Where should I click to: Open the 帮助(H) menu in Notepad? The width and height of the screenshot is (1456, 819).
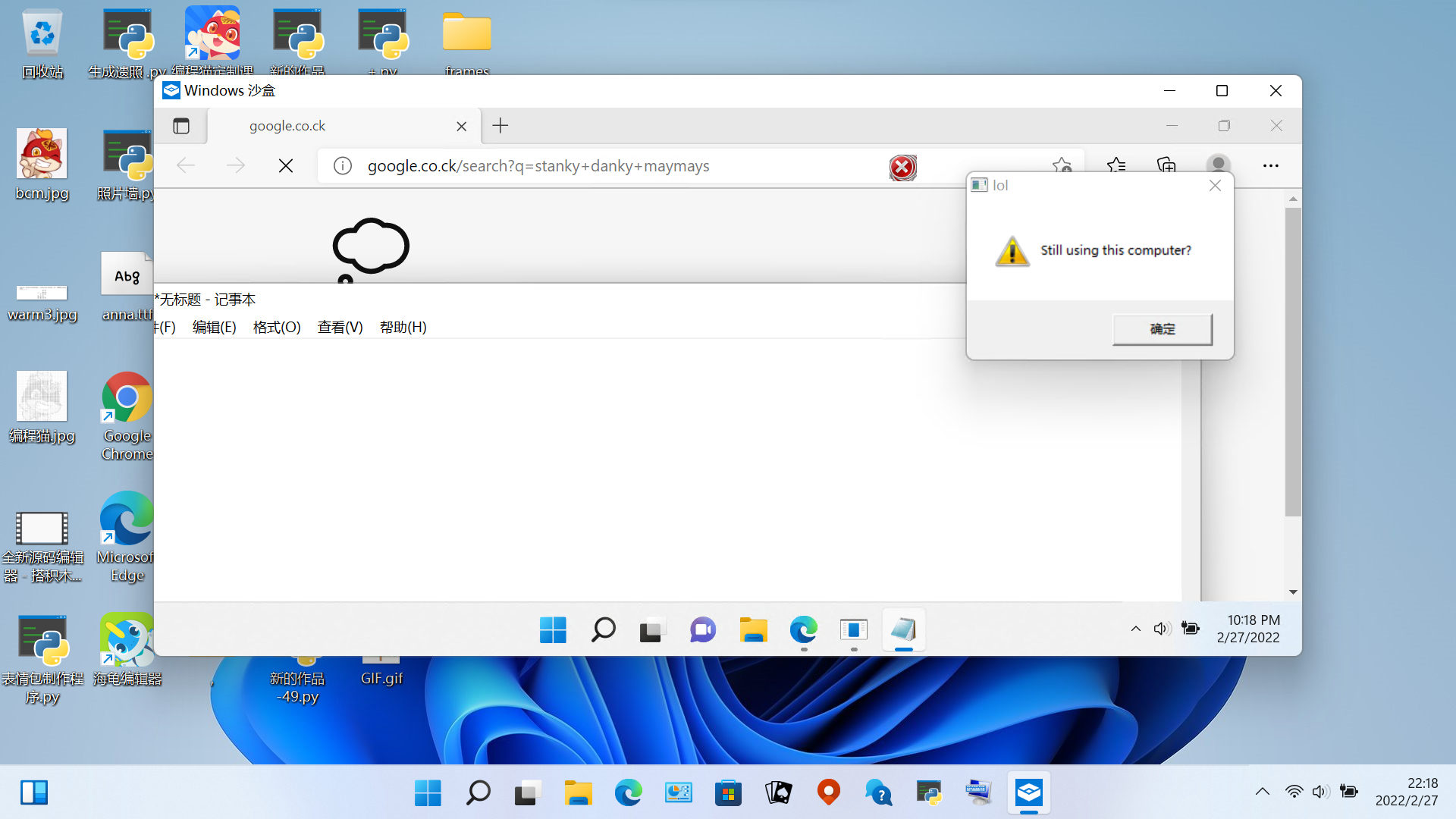coord(403,327)
